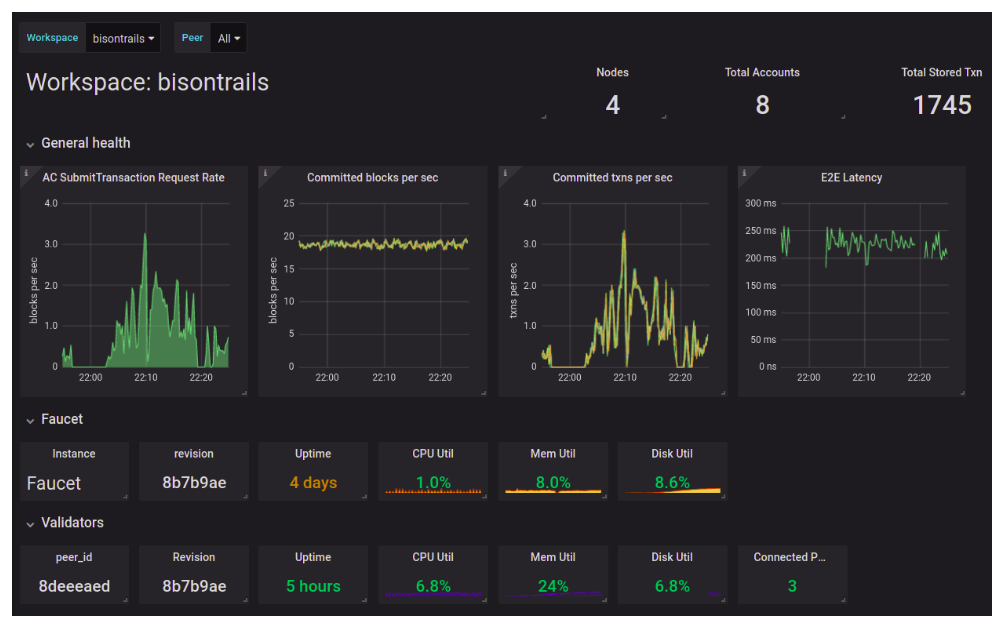Click the Total Stored Txn title
This screenshot has height=622, width=1004.
(x=941, y=72)
